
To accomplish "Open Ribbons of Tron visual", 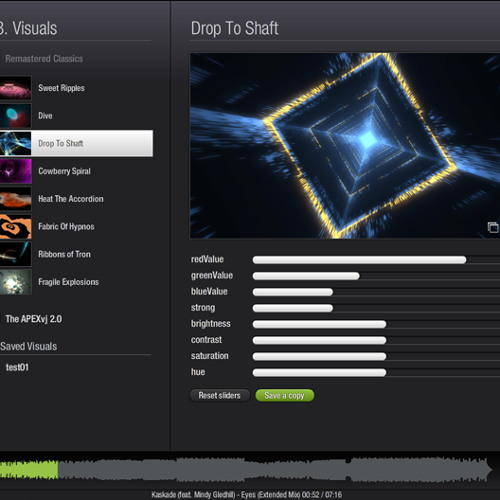I will pos(64,254).
